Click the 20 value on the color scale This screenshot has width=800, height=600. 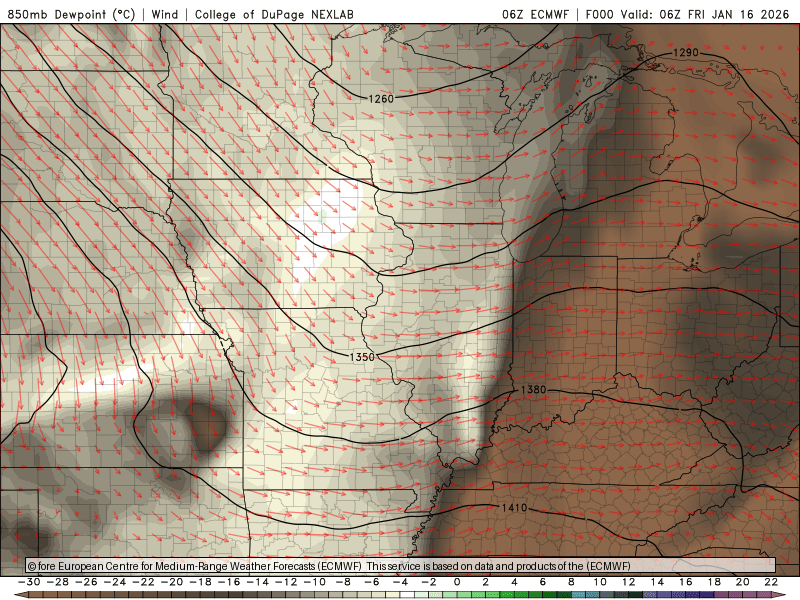pyautogui.click(x=743, y=582)
